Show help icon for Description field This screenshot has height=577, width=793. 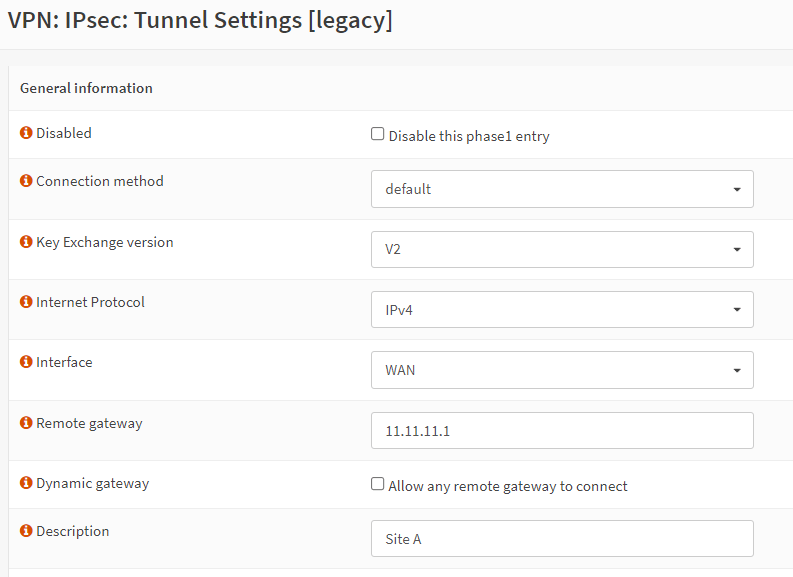[x=26, y=531]
